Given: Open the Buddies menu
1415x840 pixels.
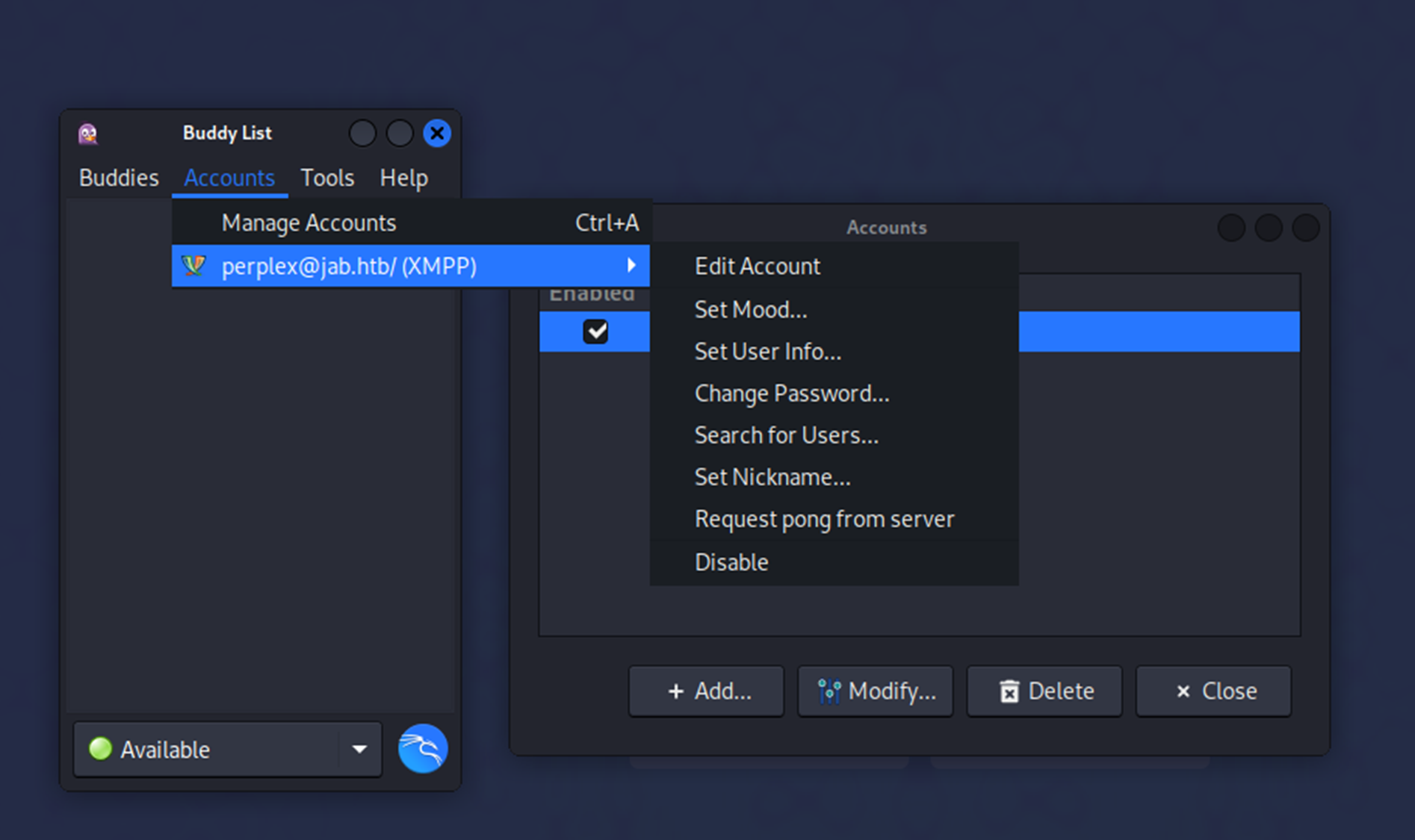Looking at the screenshot, I should point(119,178).
